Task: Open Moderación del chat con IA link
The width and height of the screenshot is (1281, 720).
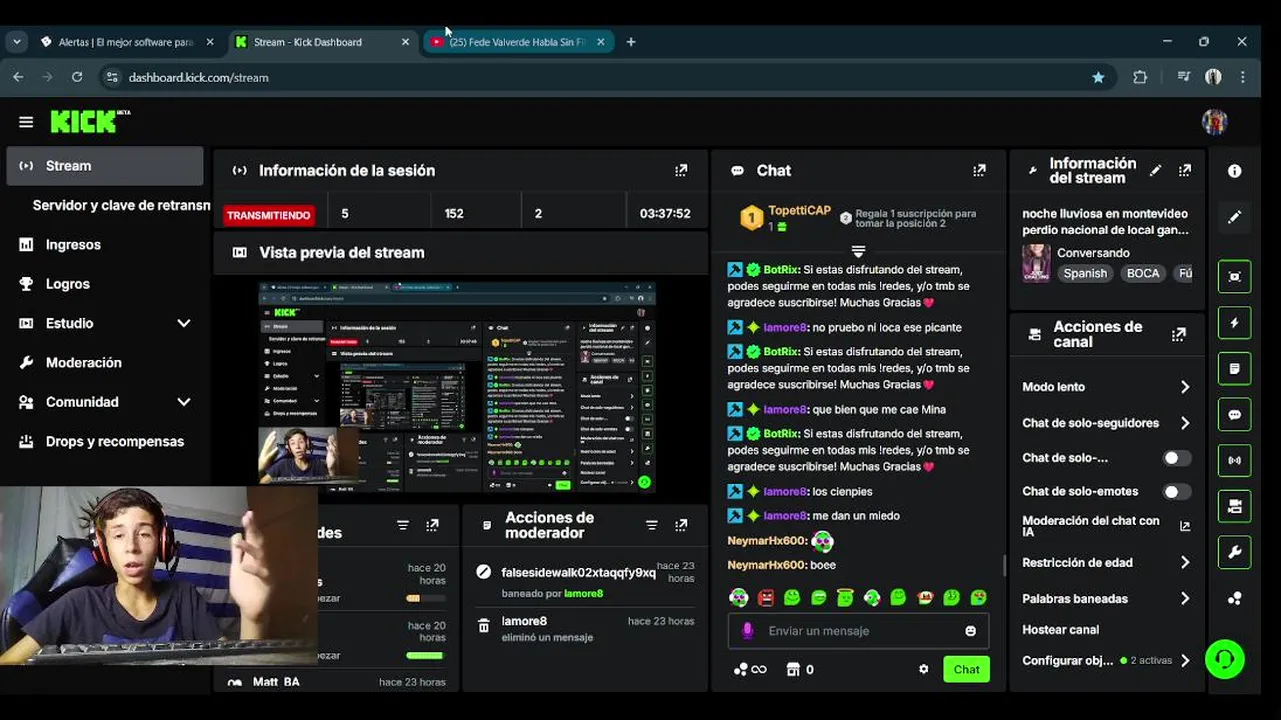Action: [x=1106, y=526]
